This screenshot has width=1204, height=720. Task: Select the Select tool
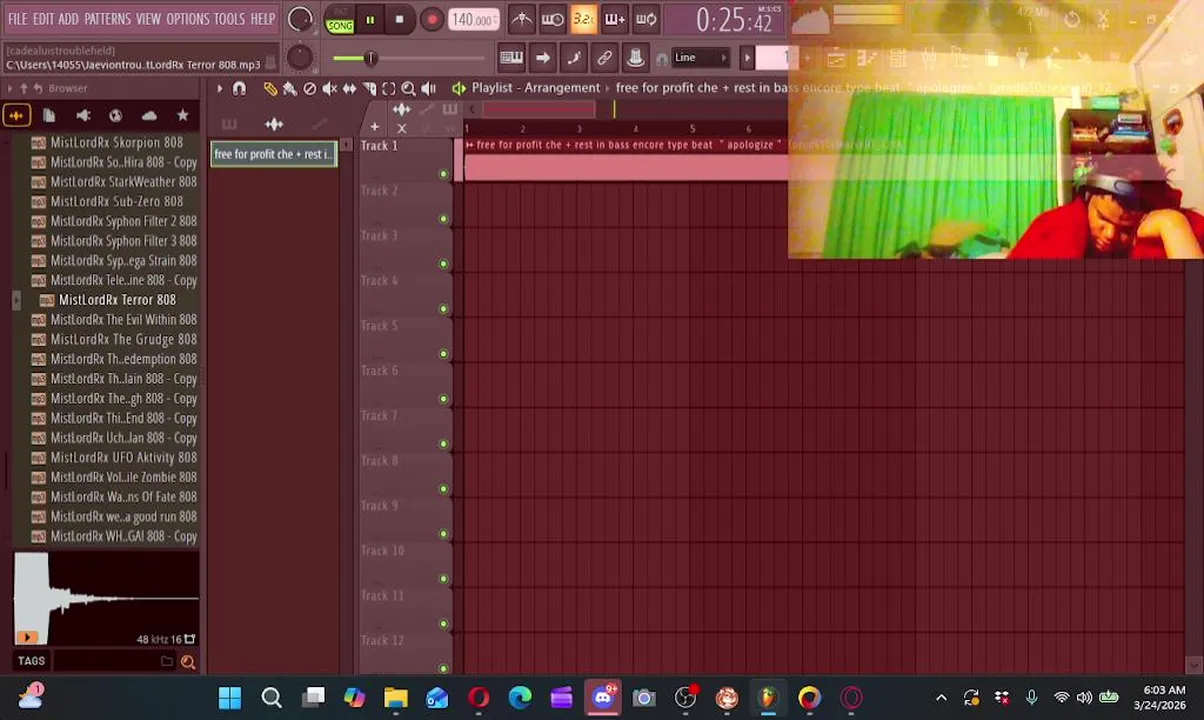click(389, 89)
